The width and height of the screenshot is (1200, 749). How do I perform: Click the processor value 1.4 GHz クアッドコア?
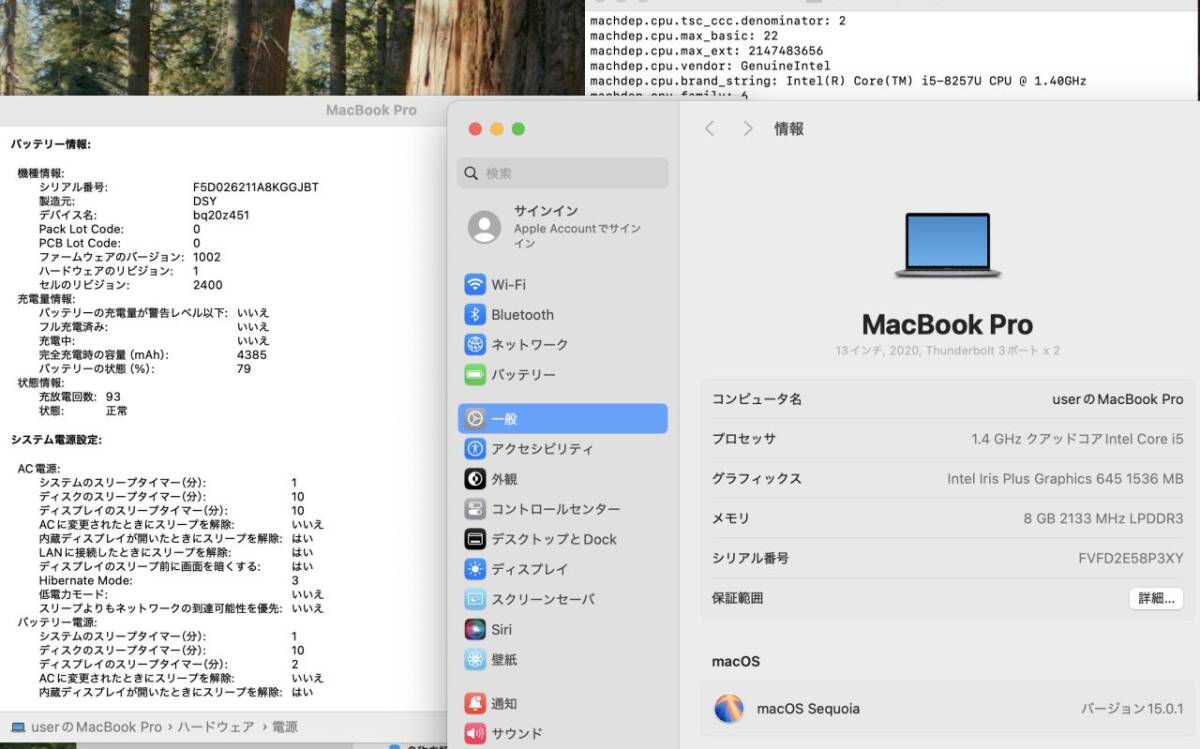1077,439
